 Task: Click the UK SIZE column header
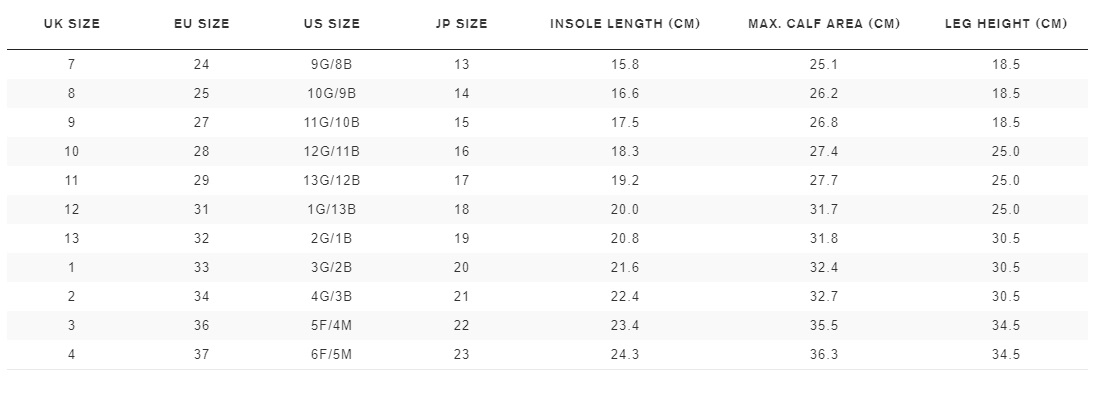(72, 24)
